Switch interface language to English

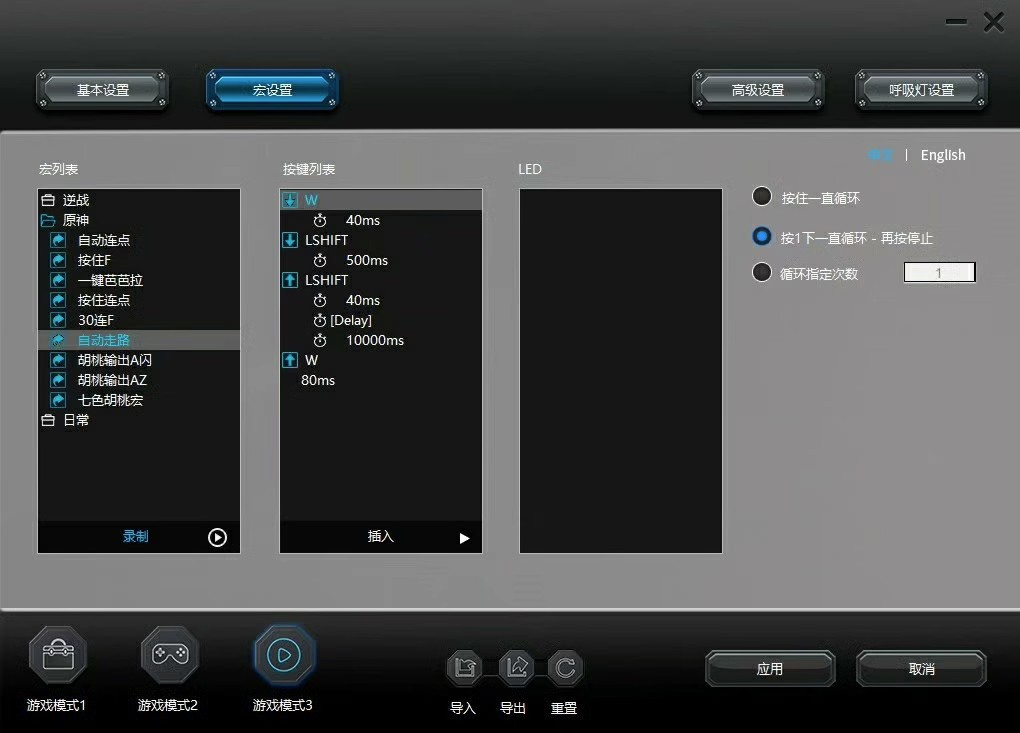tap(941, 155)
